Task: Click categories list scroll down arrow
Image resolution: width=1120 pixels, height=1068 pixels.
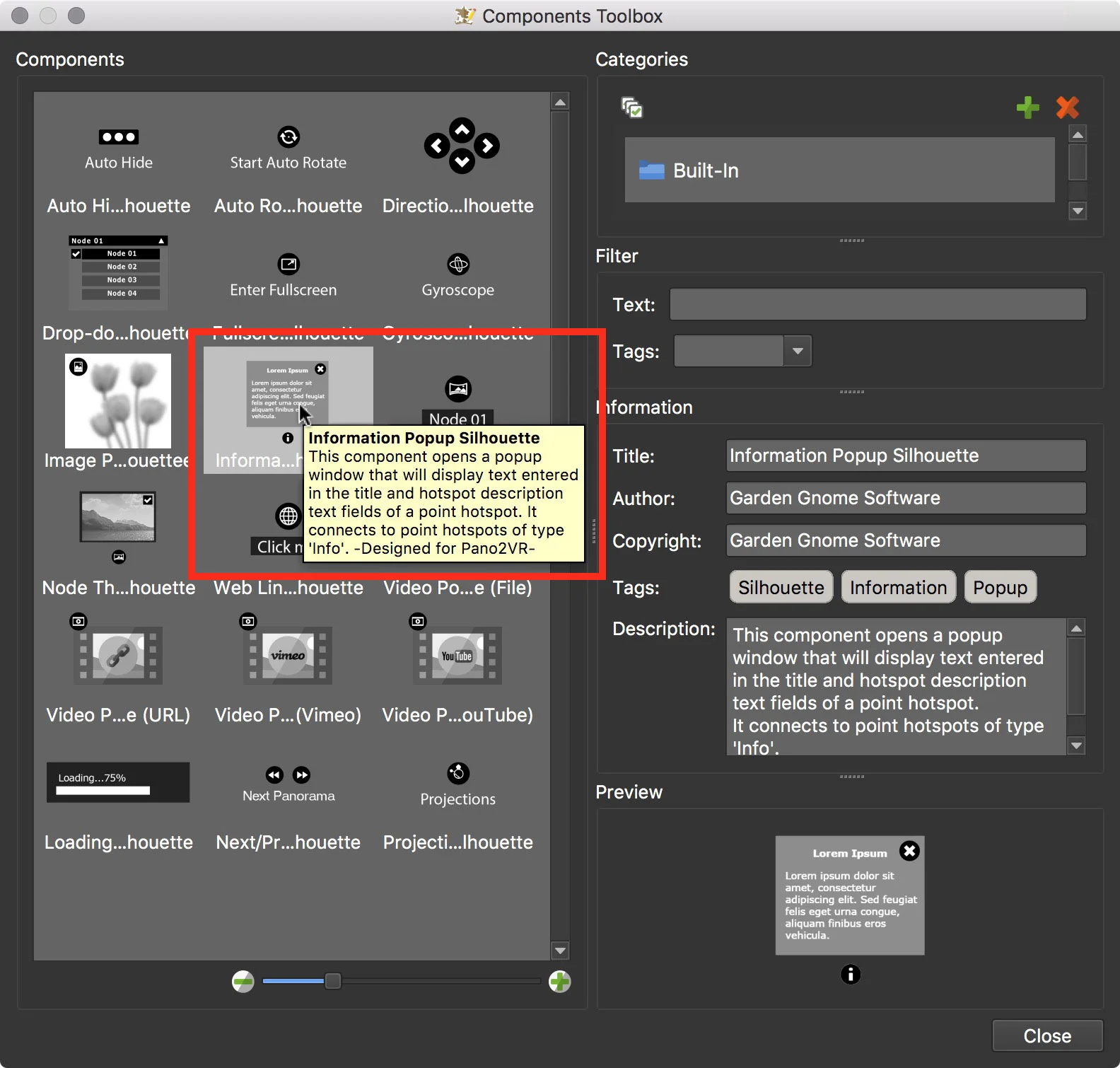Action: [1078, 211]
